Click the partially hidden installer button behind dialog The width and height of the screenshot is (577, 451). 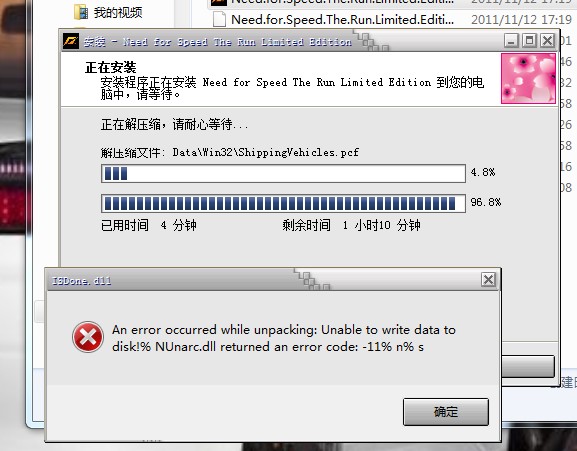click(528, 366)
